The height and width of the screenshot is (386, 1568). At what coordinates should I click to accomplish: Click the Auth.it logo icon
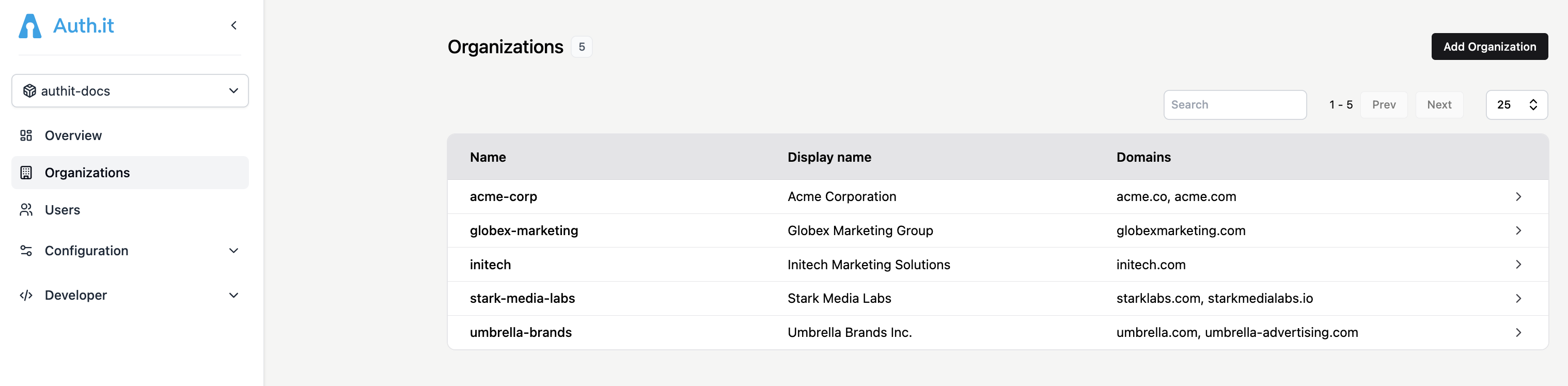(x=30, y=25)
